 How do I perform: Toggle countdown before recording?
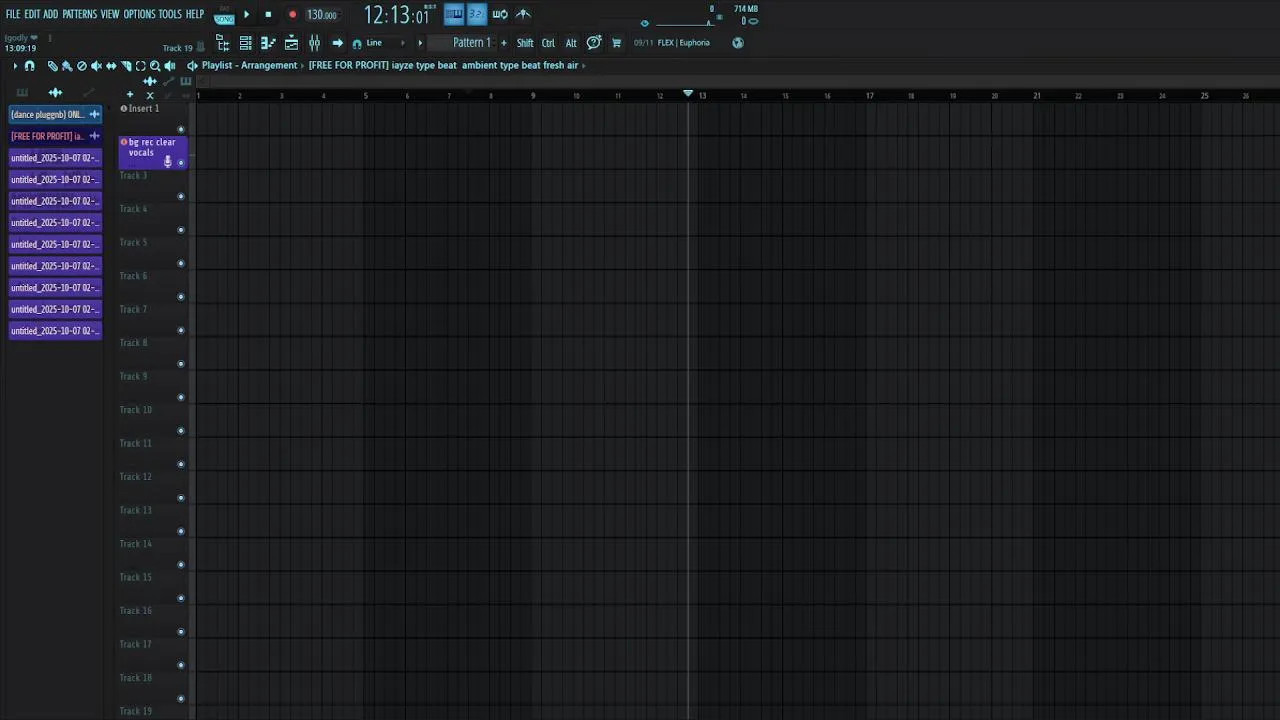(477, 14)
